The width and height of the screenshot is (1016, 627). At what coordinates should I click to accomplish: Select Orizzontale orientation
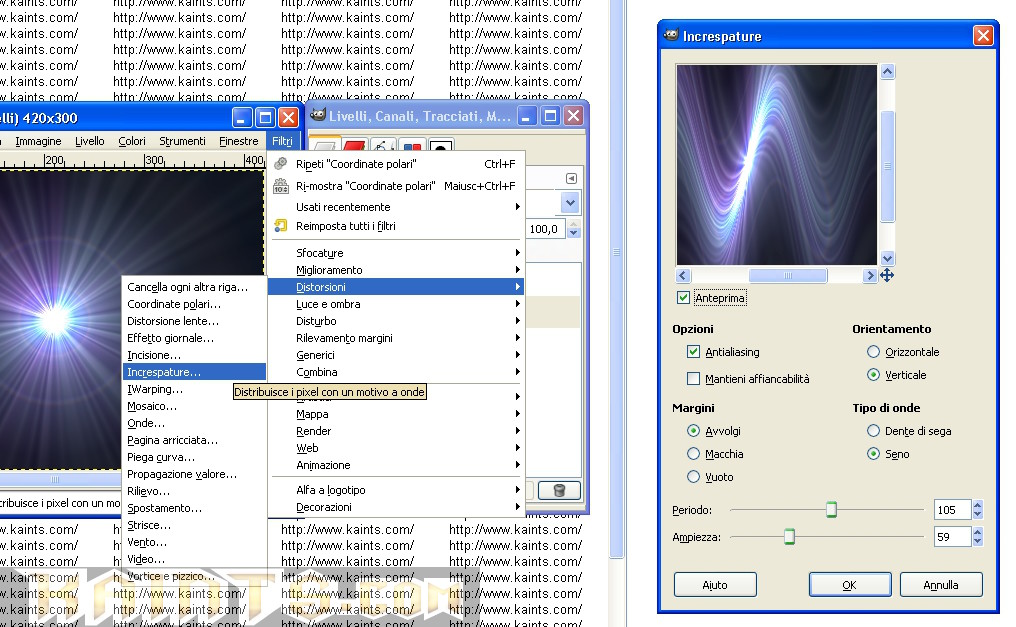[x=873, y=352]
